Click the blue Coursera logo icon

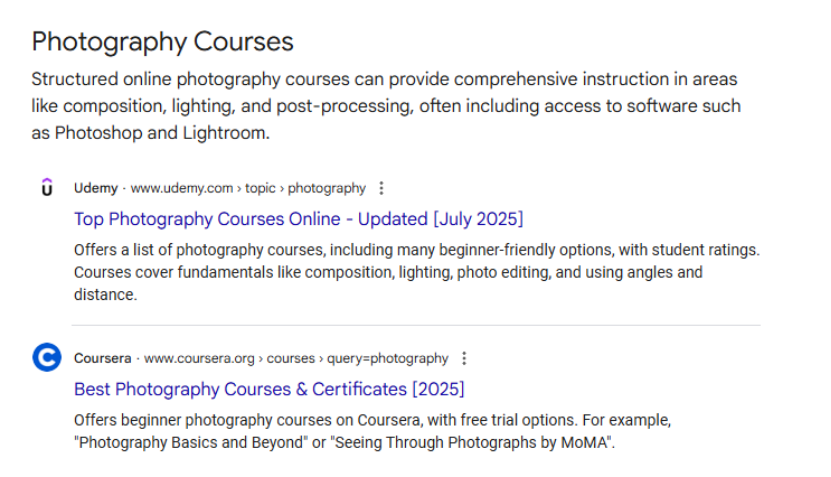[47, 357]
